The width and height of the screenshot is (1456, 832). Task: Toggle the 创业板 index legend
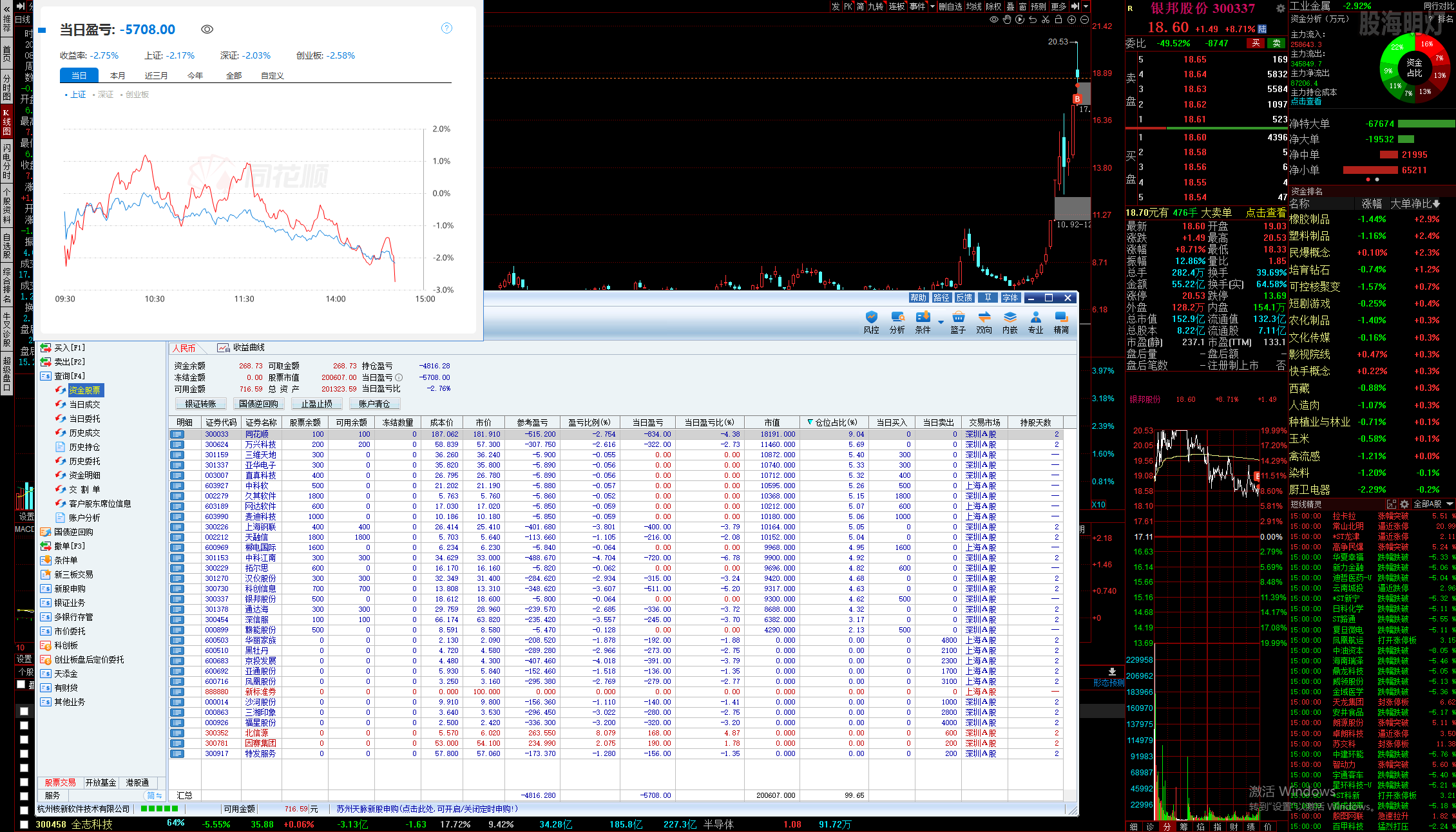[135, 95]
